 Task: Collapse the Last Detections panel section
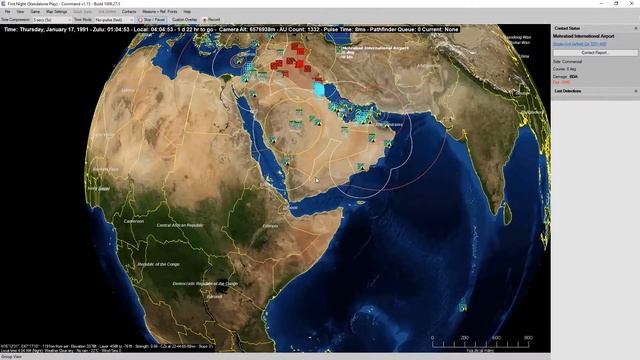636,91
